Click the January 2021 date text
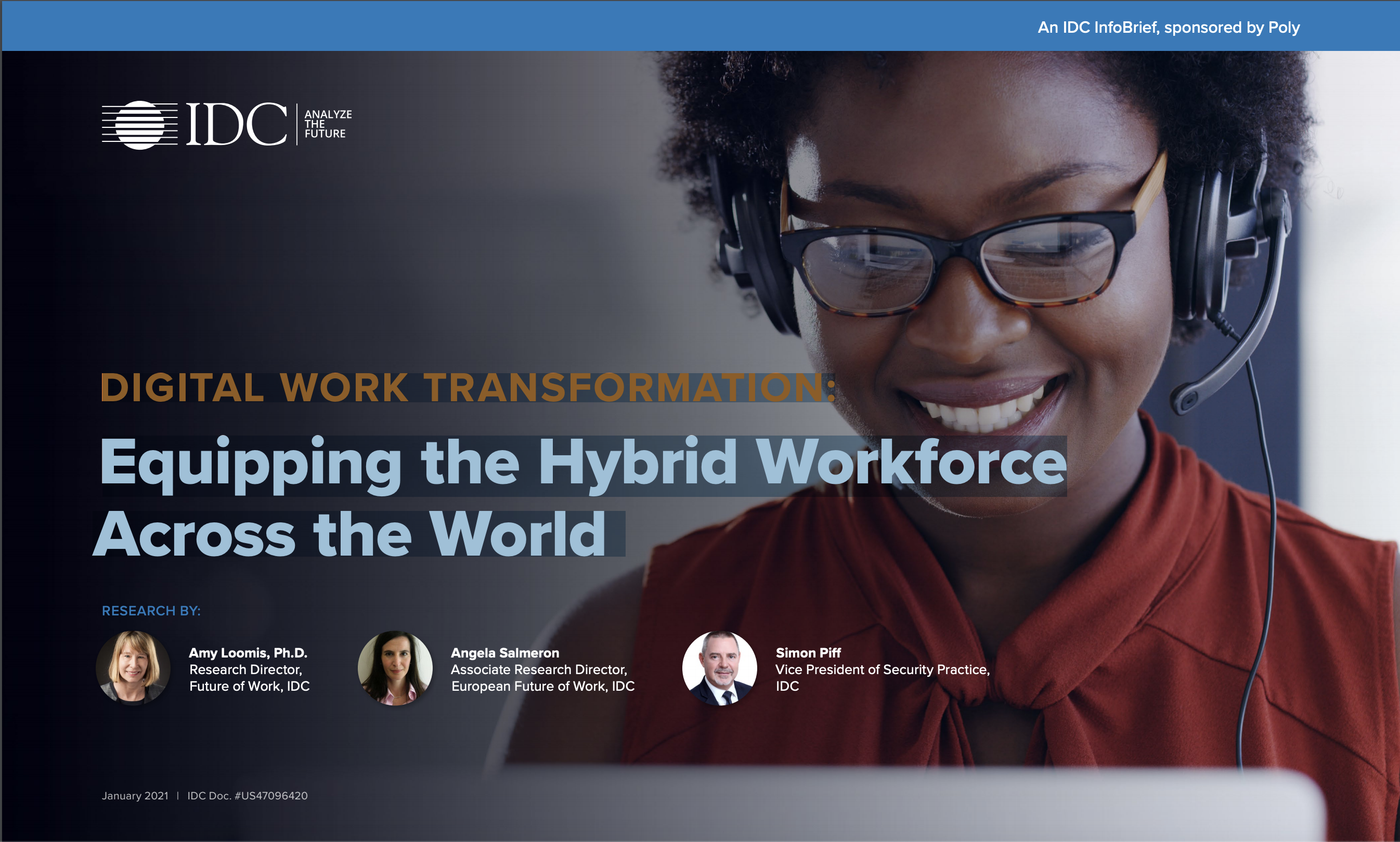Viewport: 1400px width, 842px height. click(135, 795)
